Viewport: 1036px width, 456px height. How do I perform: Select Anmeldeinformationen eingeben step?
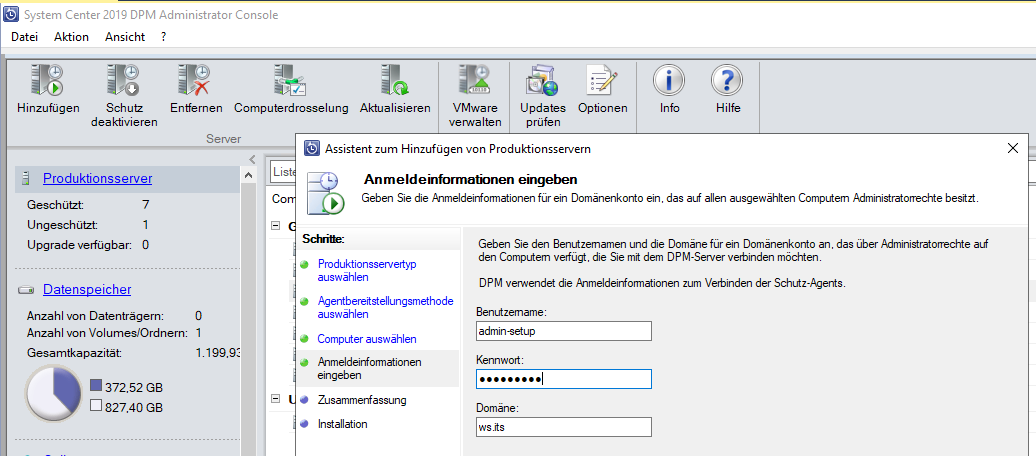coord(369,369)
